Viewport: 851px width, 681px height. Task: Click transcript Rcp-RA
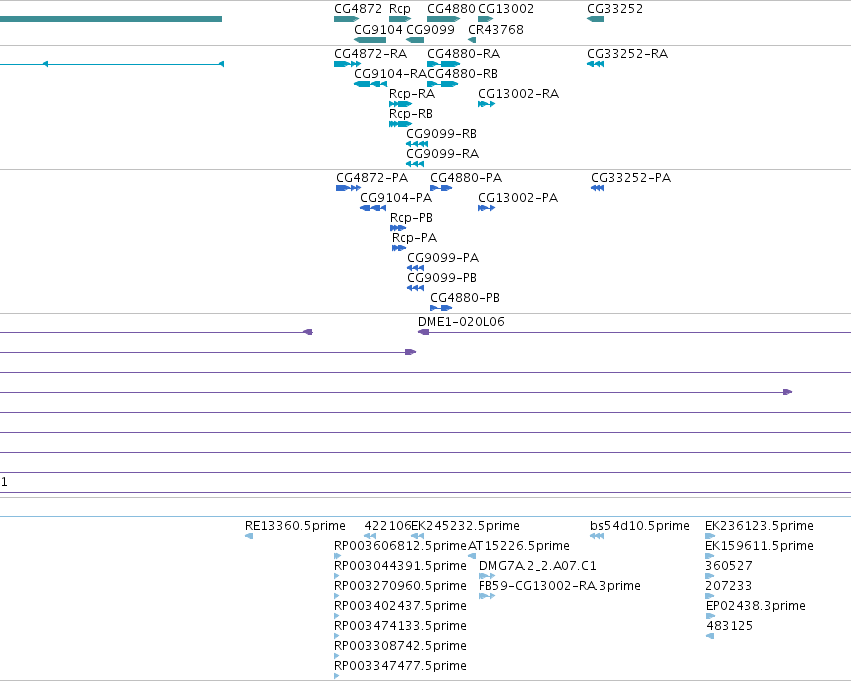click(x=412, y=94)
